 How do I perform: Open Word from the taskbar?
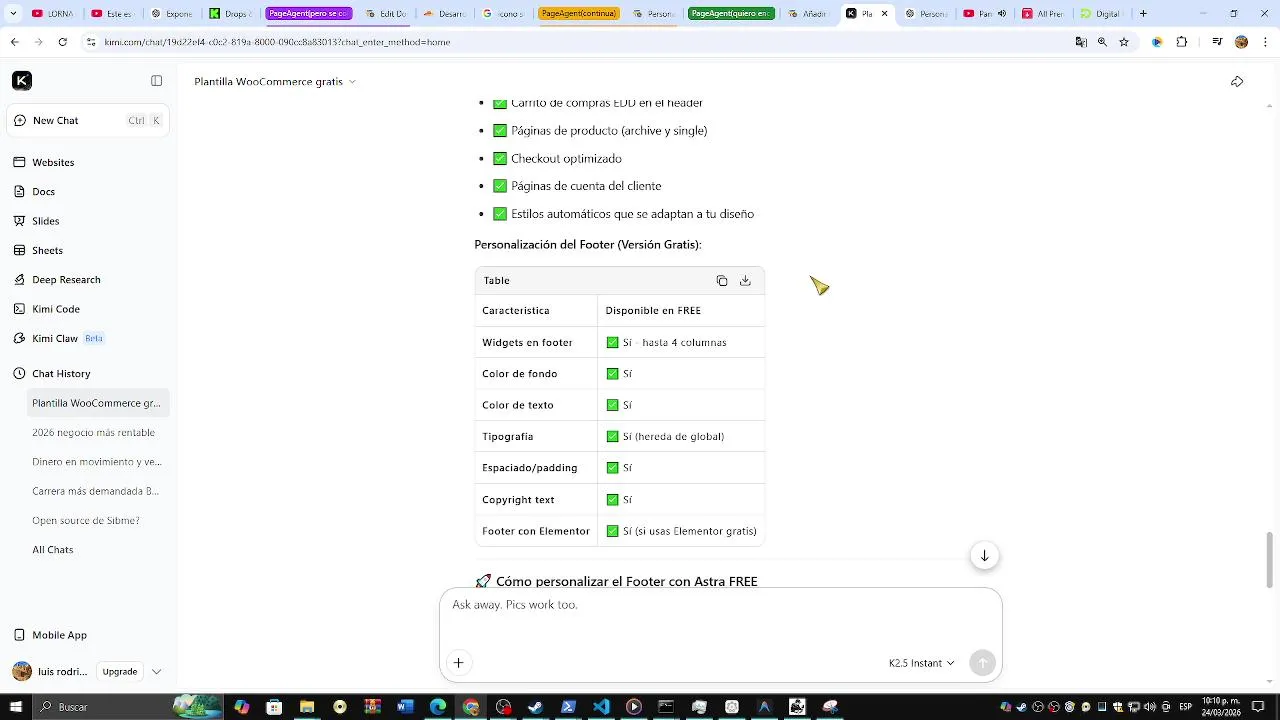point(405,707)
